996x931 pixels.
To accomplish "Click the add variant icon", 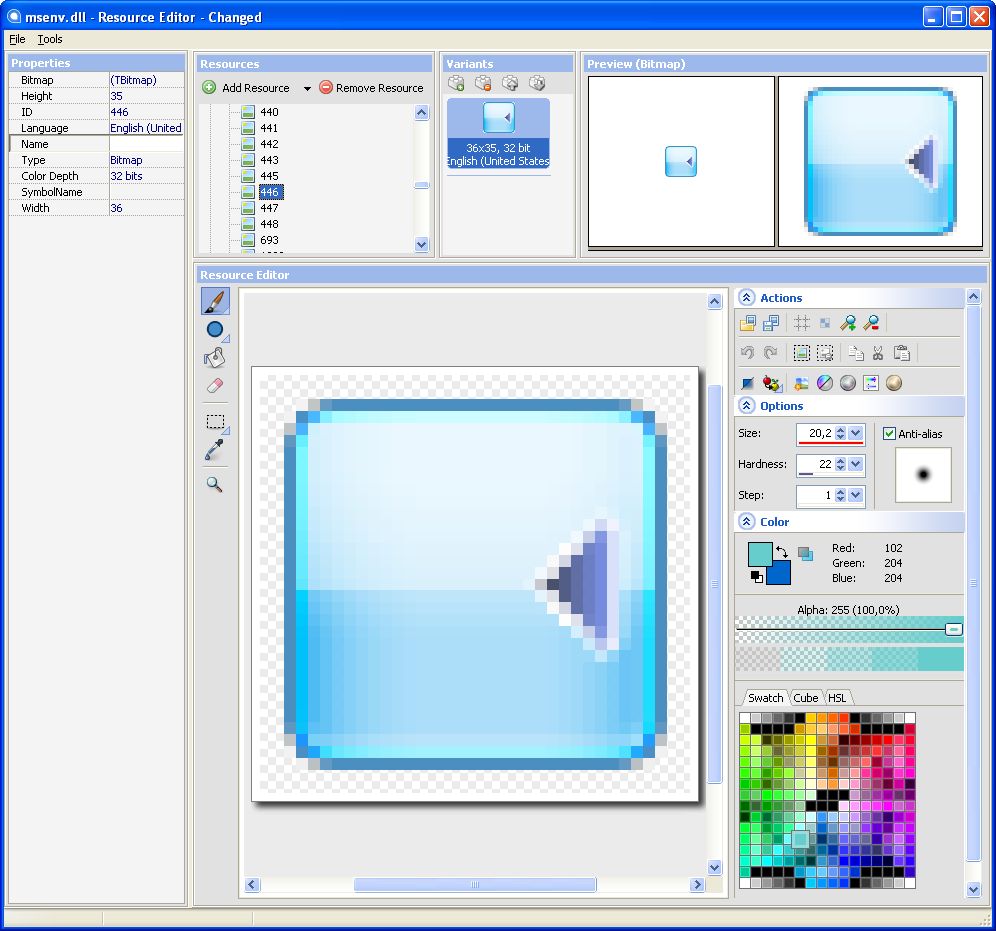I will (457, 84).
